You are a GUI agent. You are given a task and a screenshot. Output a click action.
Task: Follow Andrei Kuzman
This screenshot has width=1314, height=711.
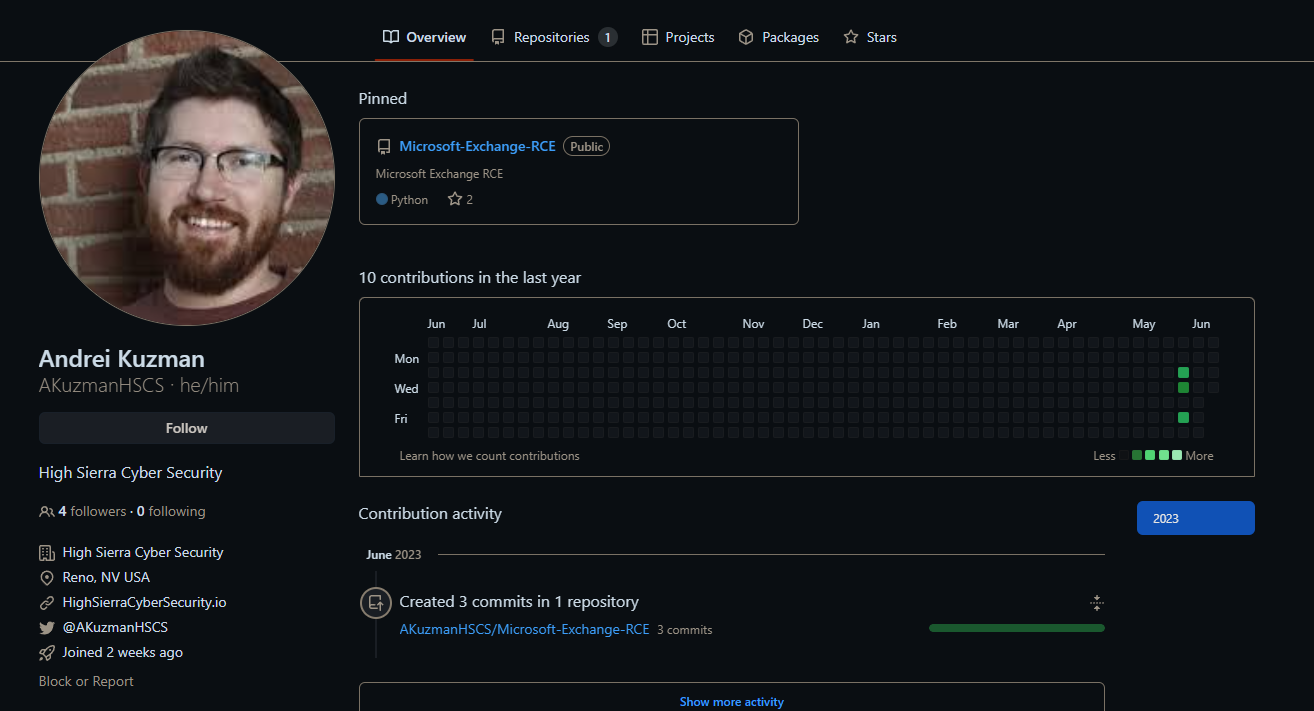point(186,428)
